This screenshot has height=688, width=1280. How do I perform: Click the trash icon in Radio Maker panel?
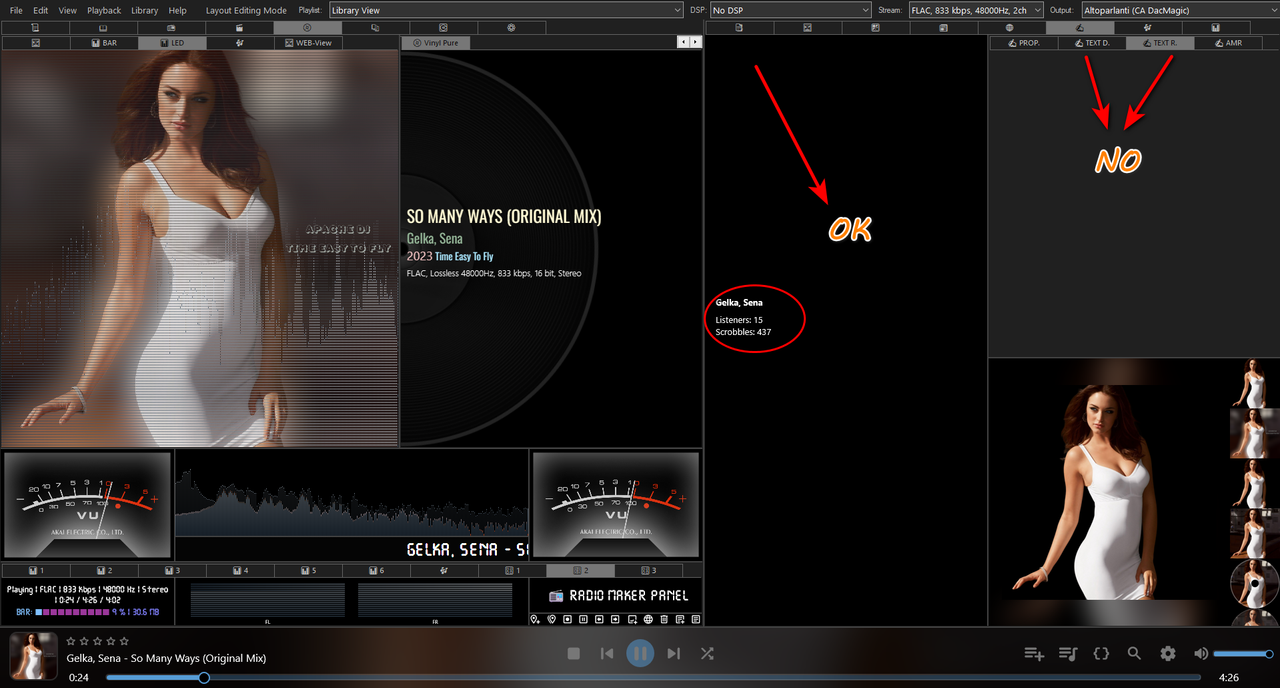click(x=664, y=619)
